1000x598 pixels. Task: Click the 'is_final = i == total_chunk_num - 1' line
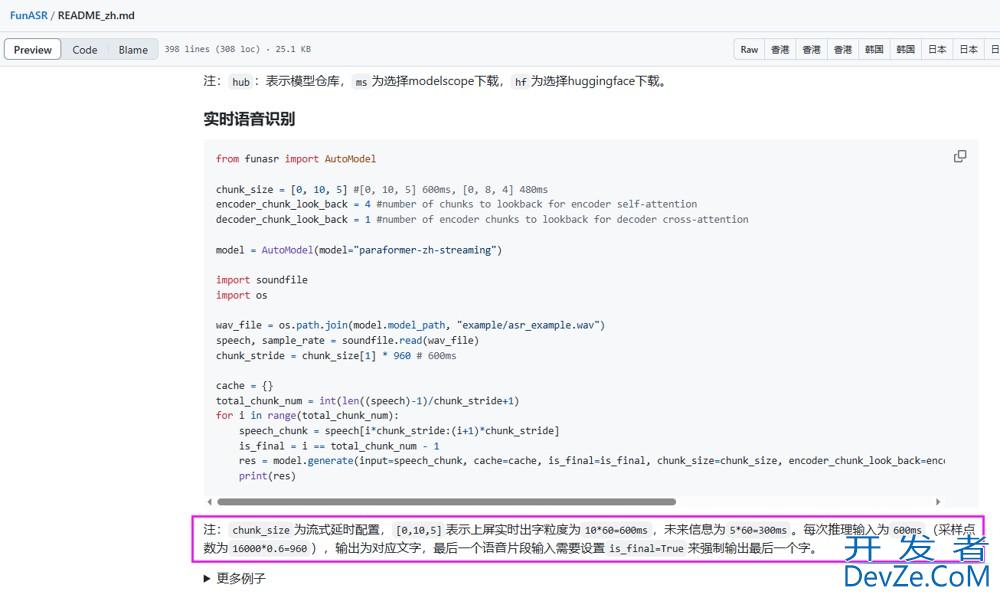[339, 446]
